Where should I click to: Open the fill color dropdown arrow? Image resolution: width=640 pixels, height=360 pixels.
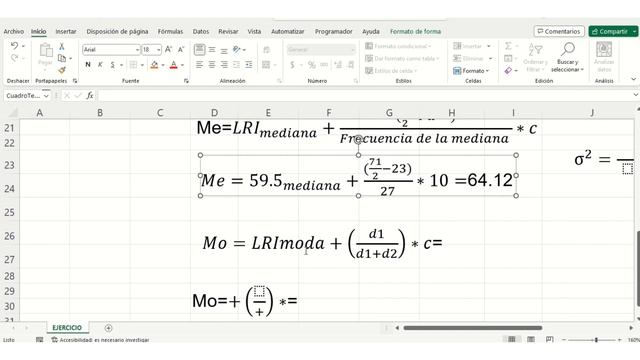click(x=163, y=65)
